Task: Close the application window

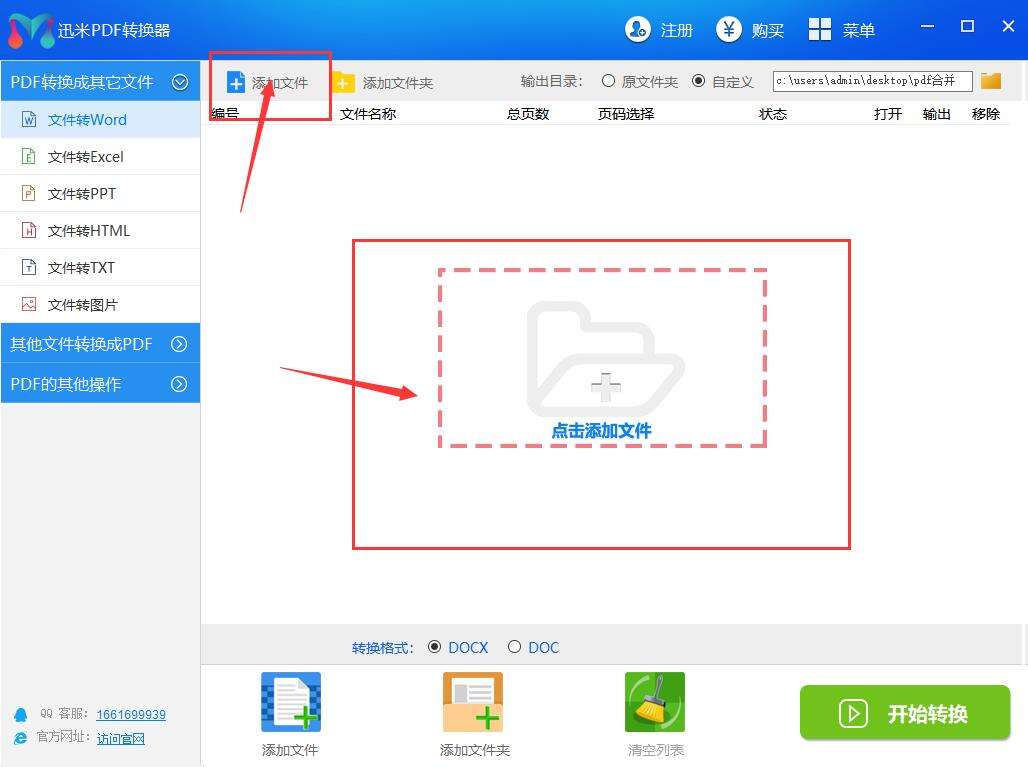Action: tap(1008, 26)
